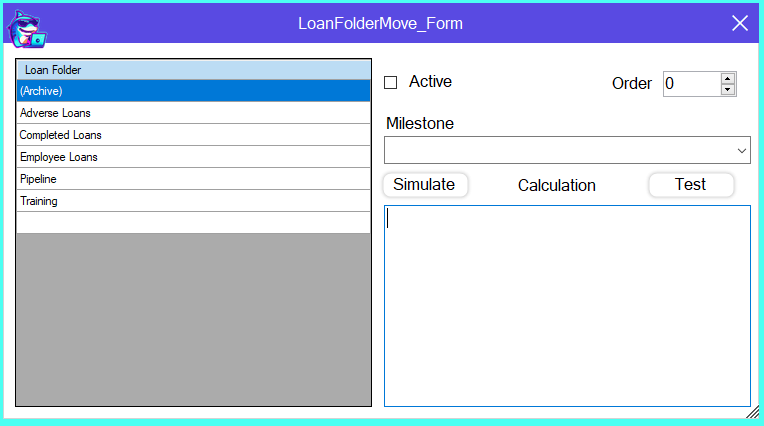Select the Pipeline folder row

pos(194,179)
